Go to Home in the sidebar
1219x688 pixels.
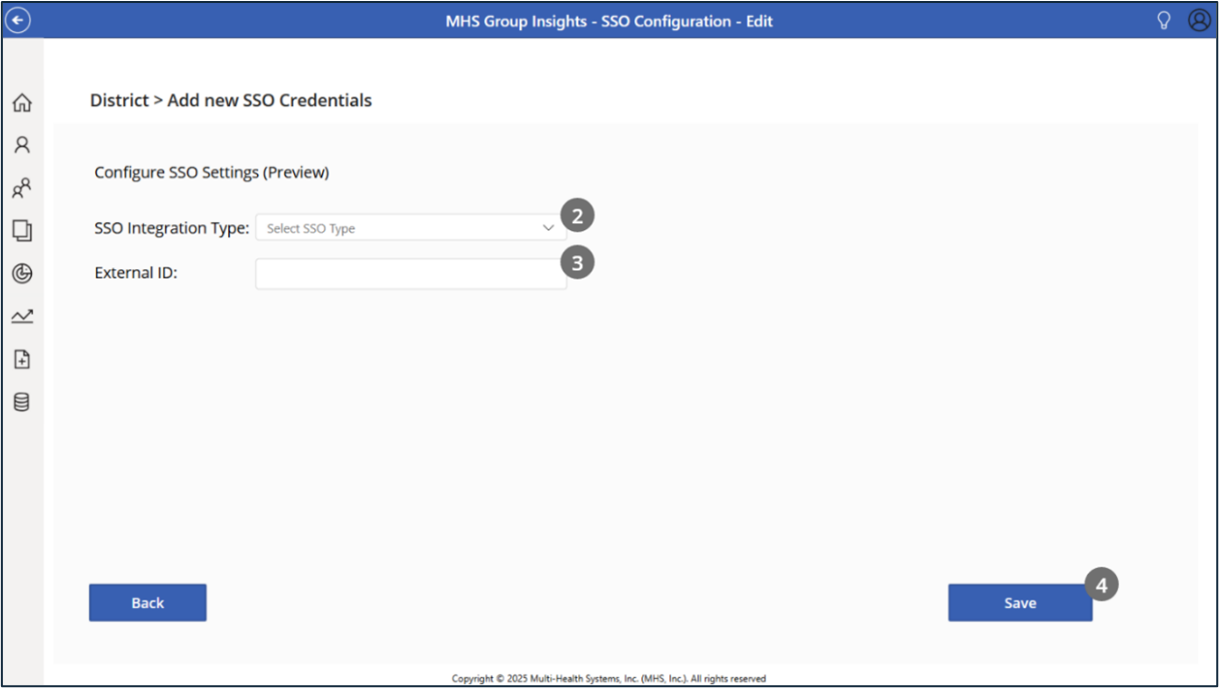[x=21, y=103]
